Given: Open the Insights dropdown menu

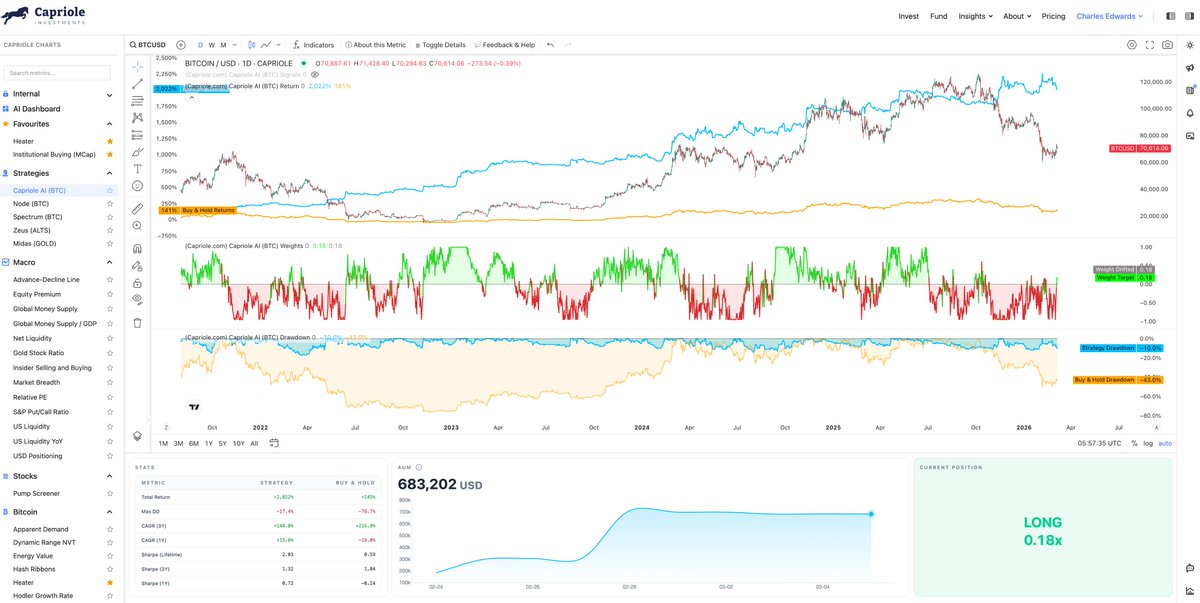Looking at the screenshot, I should (x=975, y=16).
